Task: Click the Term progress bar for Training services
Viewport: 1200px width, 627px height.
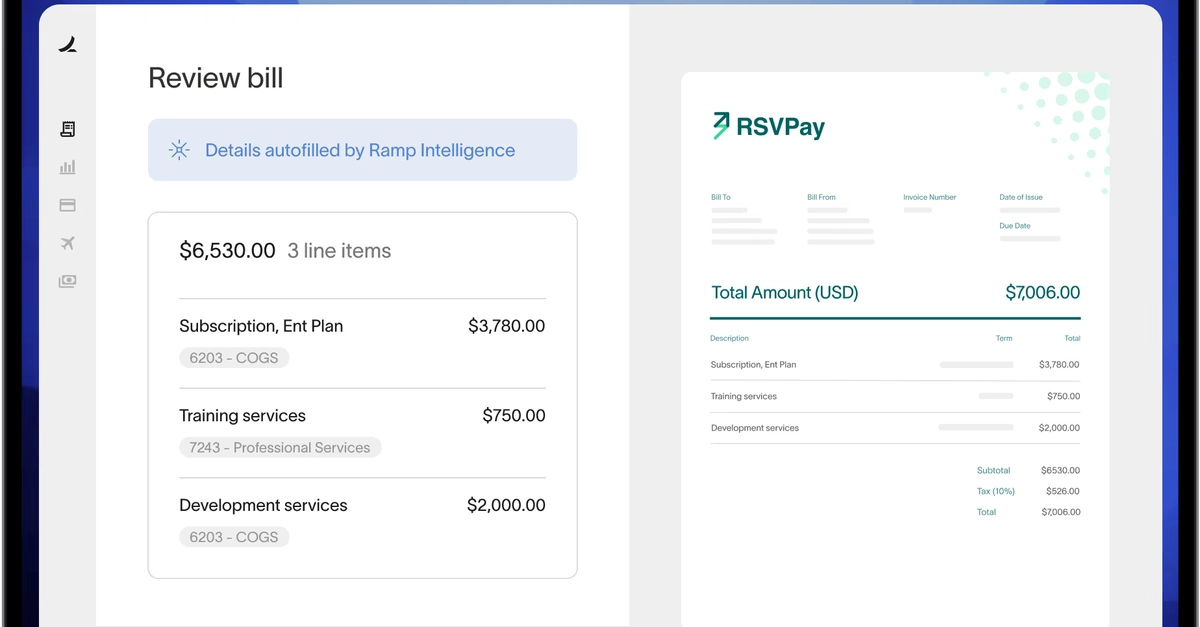Action: [995, 396]
